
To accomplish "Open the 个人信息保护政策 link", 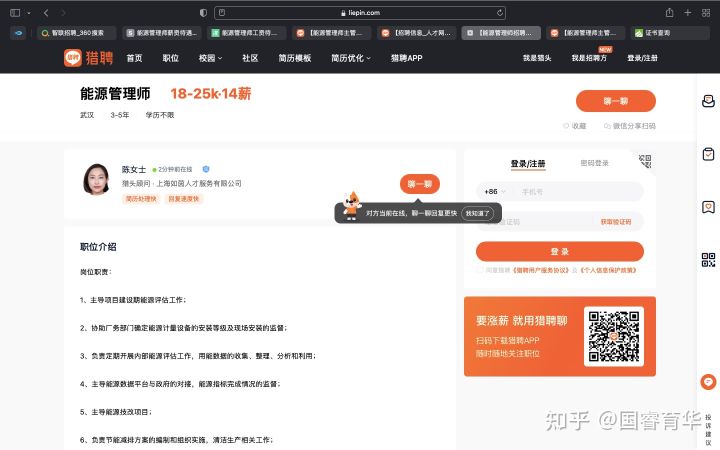I will click(x=608, y=270).
